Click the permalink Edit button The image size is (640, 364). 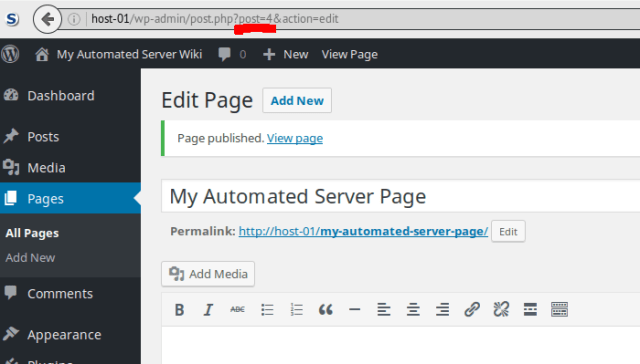click(x=508, y=231)
